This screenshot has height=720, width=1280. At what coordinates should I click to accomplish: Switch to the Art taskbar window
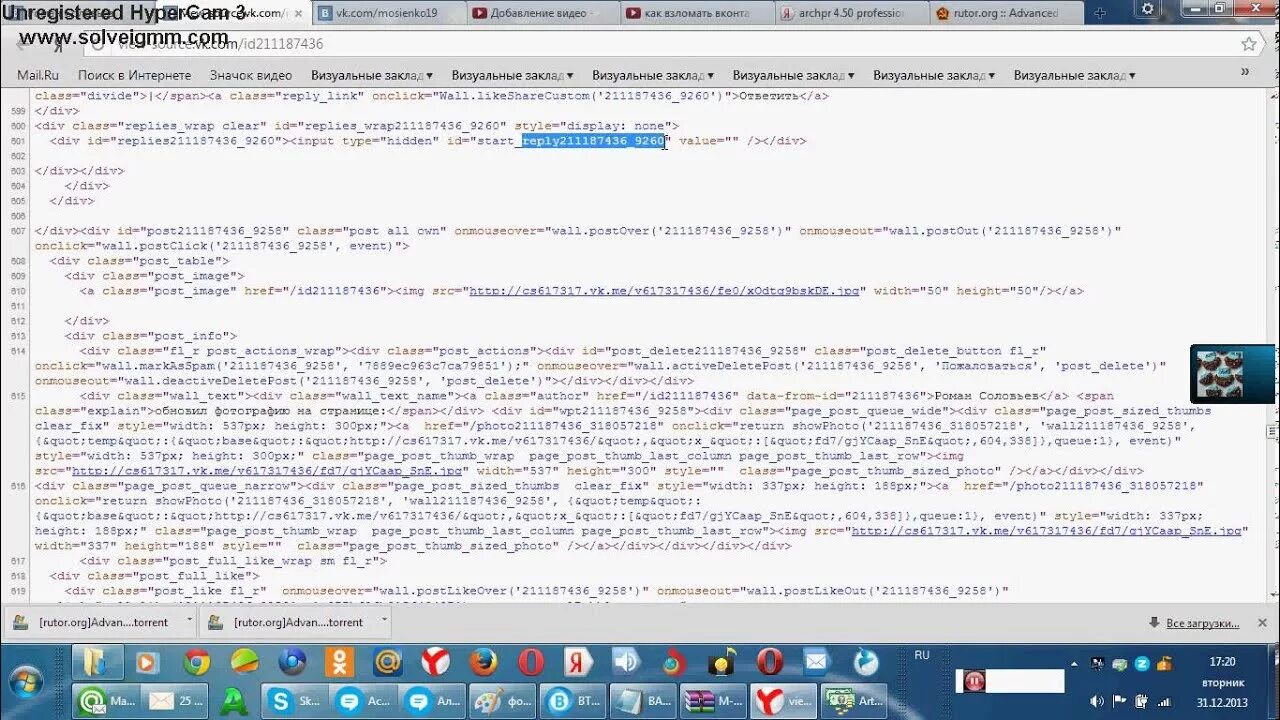853,700
